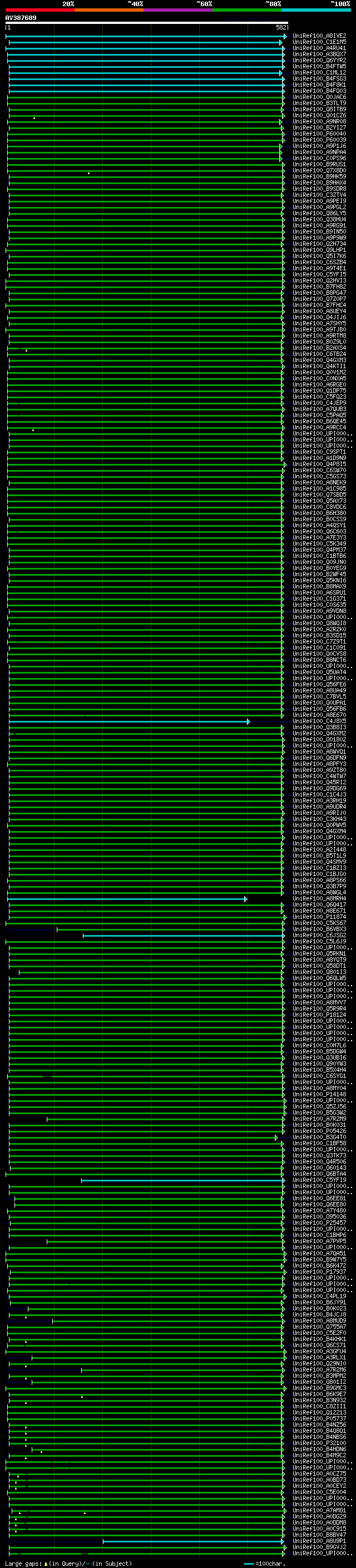Open hit UniRef100_A3BQX7
The width and height of the screenshot is (356, 1568).
[319, 54]
